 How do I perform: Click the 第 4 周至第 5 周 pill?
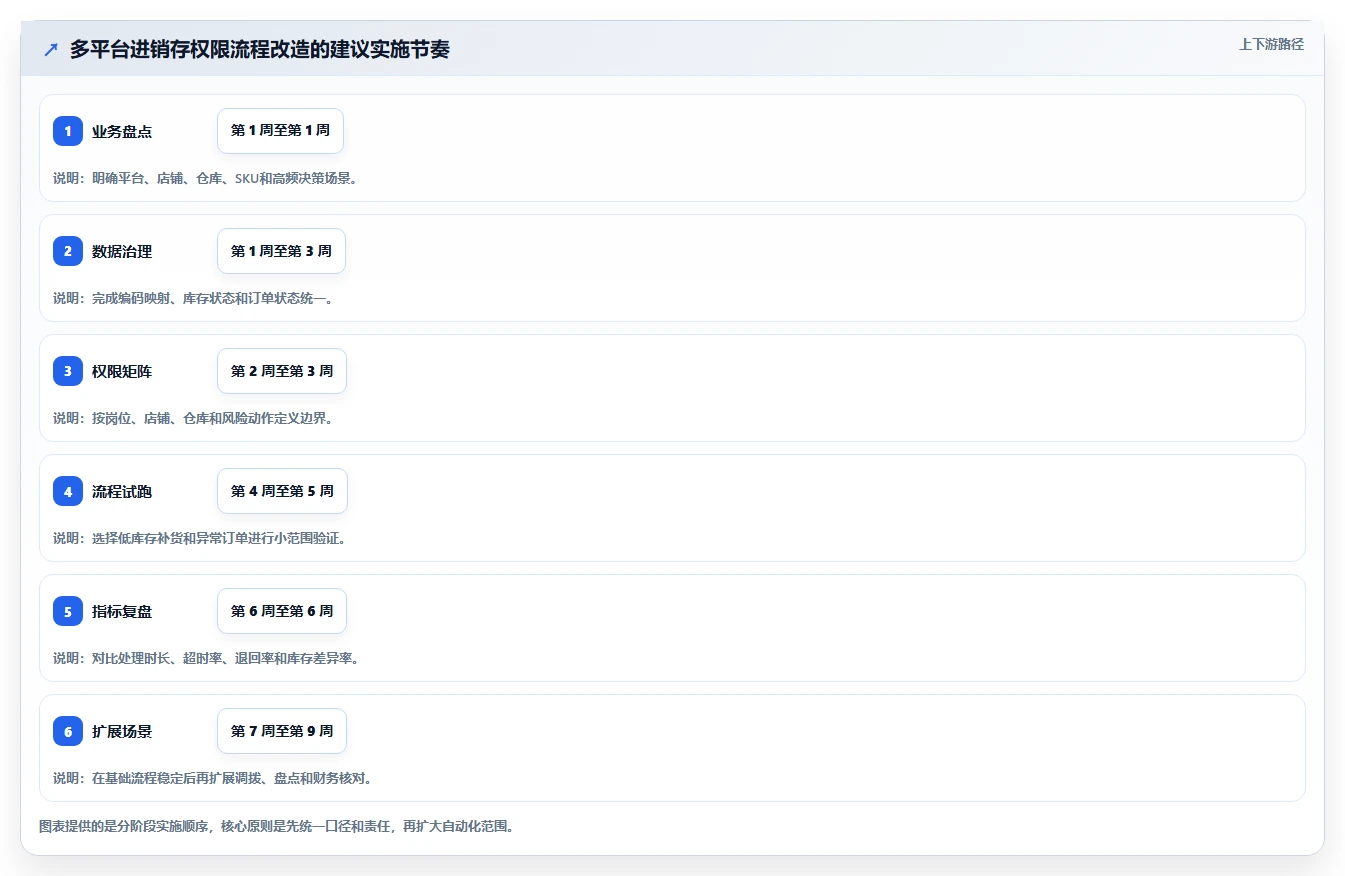(x=282, y=491)
